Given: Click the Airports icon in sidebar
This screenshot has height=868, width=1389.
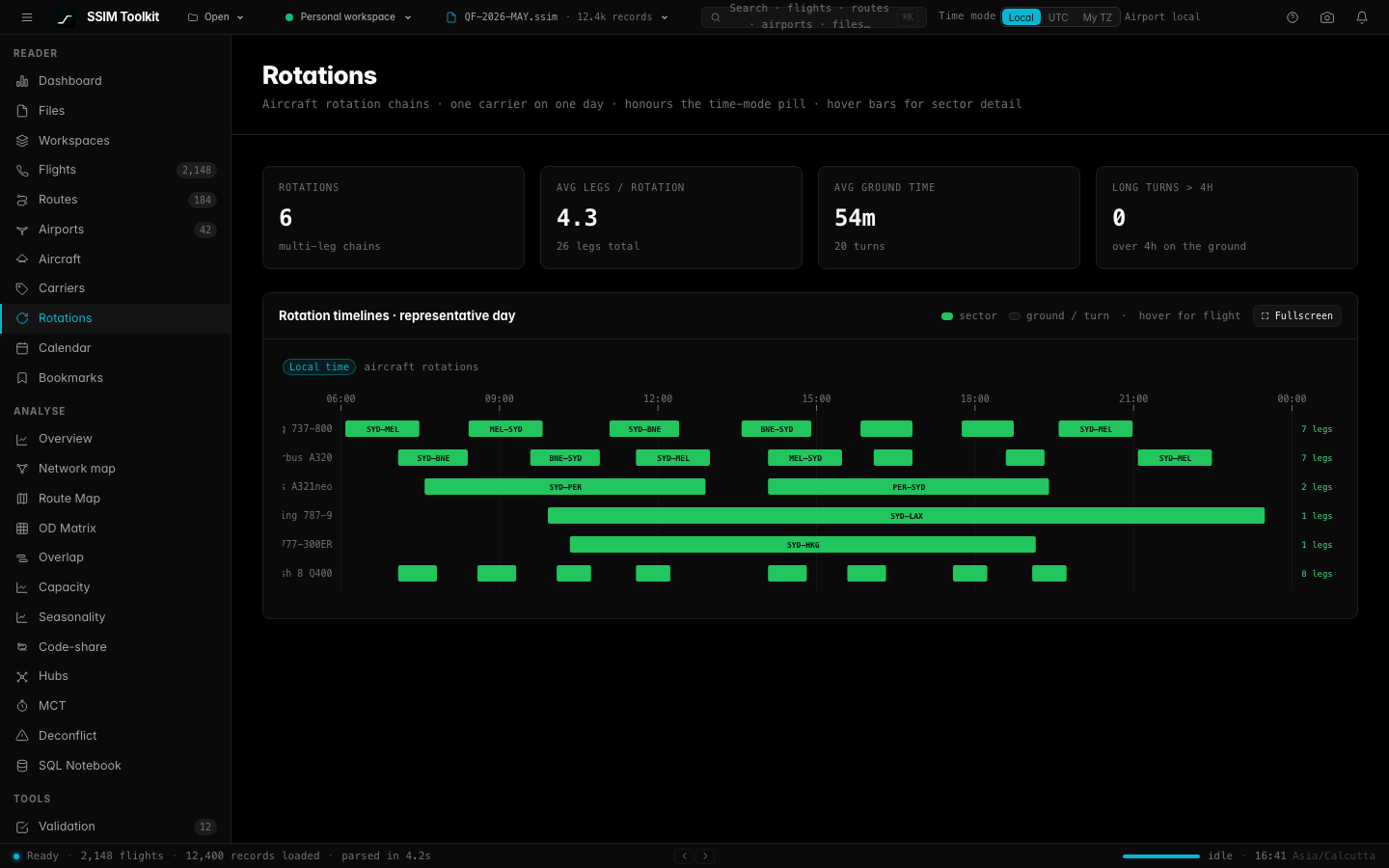Looking at the screenshot, I should pyautogui.click(x=22, y=230).
